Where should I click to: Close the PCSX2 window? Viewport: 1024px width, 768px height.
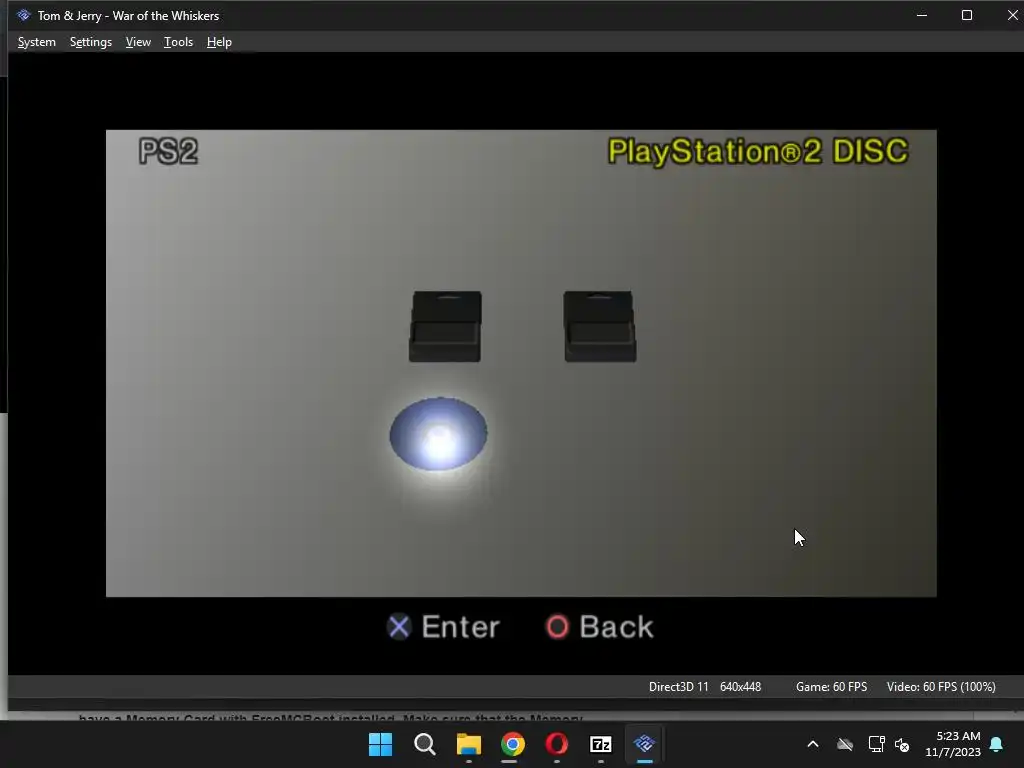coord(1012,15)
